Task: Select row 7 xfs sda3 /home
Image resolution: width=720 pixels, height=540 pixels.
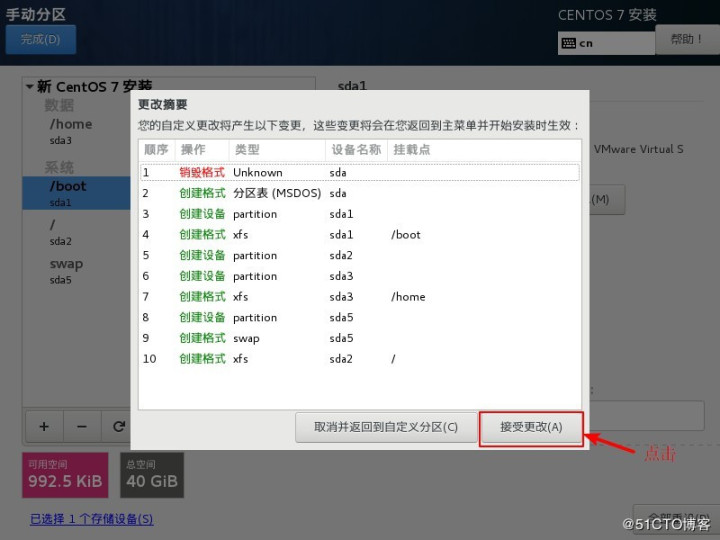Action: [360, 297]
